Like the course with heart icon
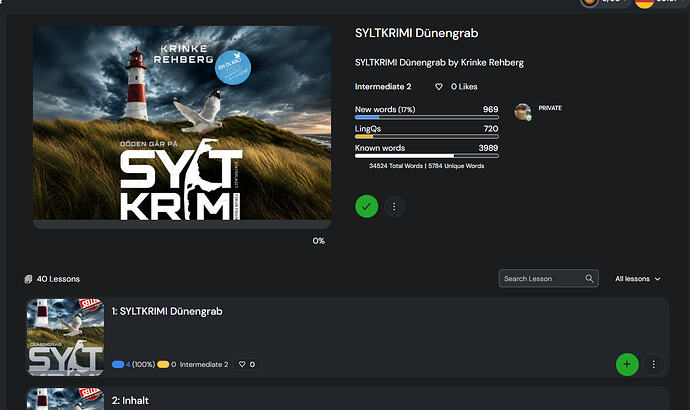This screenshot has height=410, width=690. [439, 87]
